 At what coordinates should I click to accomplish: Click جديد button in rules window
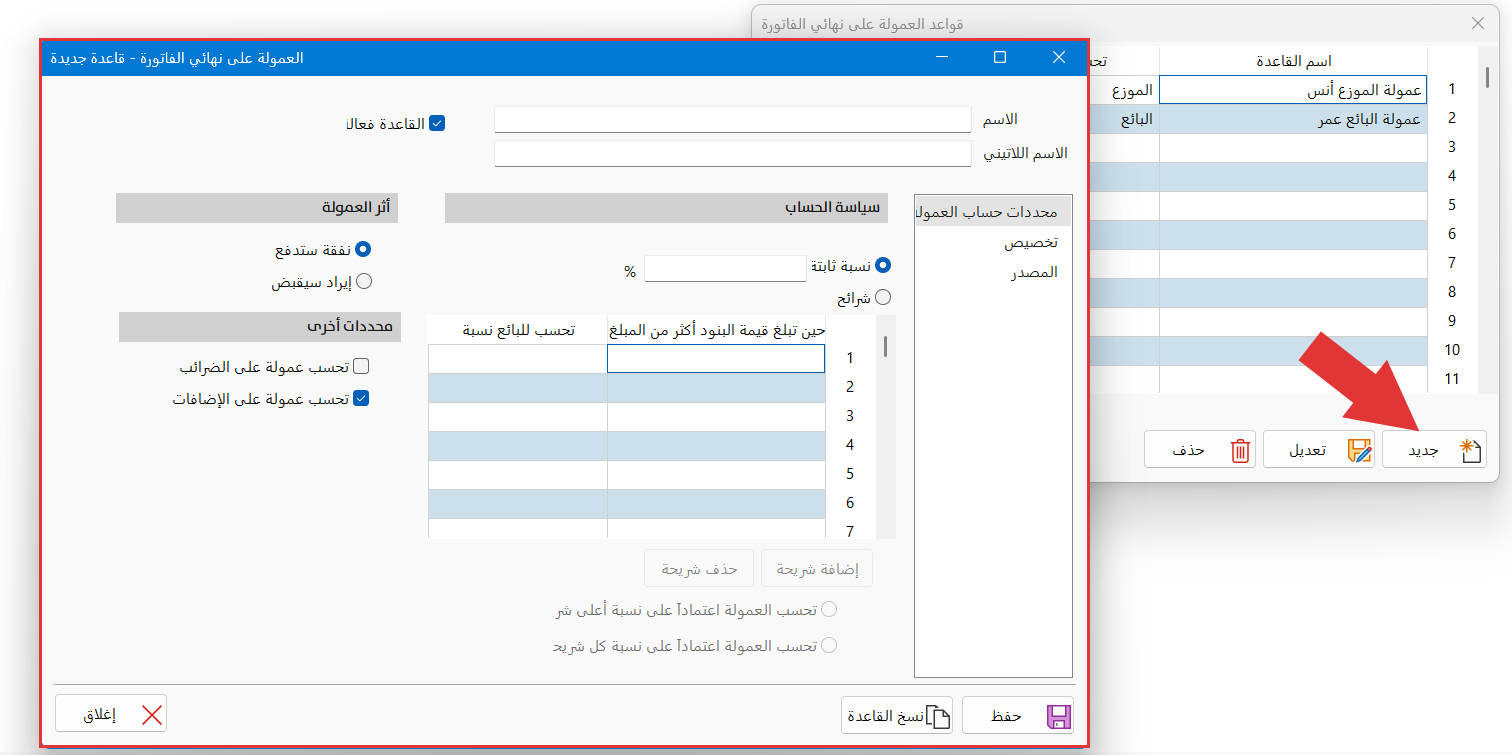pos(1434,450)
